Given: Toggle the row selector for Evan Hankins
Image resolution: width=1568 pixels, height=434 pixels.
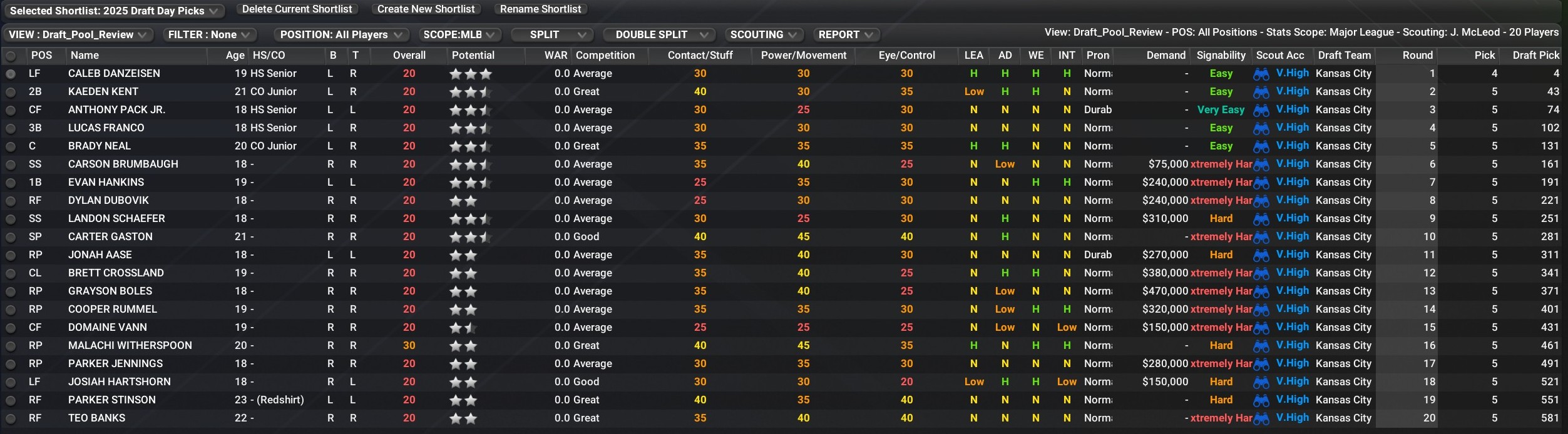Looking at the screenshot, I should click(x=9, y=182).
